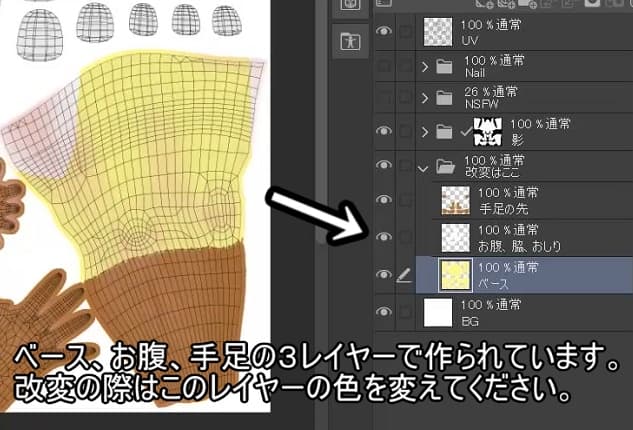Expand the Nail folder chevron
Image resolution: width=633 pixels, height=430 pixels.
click(424, 66)
